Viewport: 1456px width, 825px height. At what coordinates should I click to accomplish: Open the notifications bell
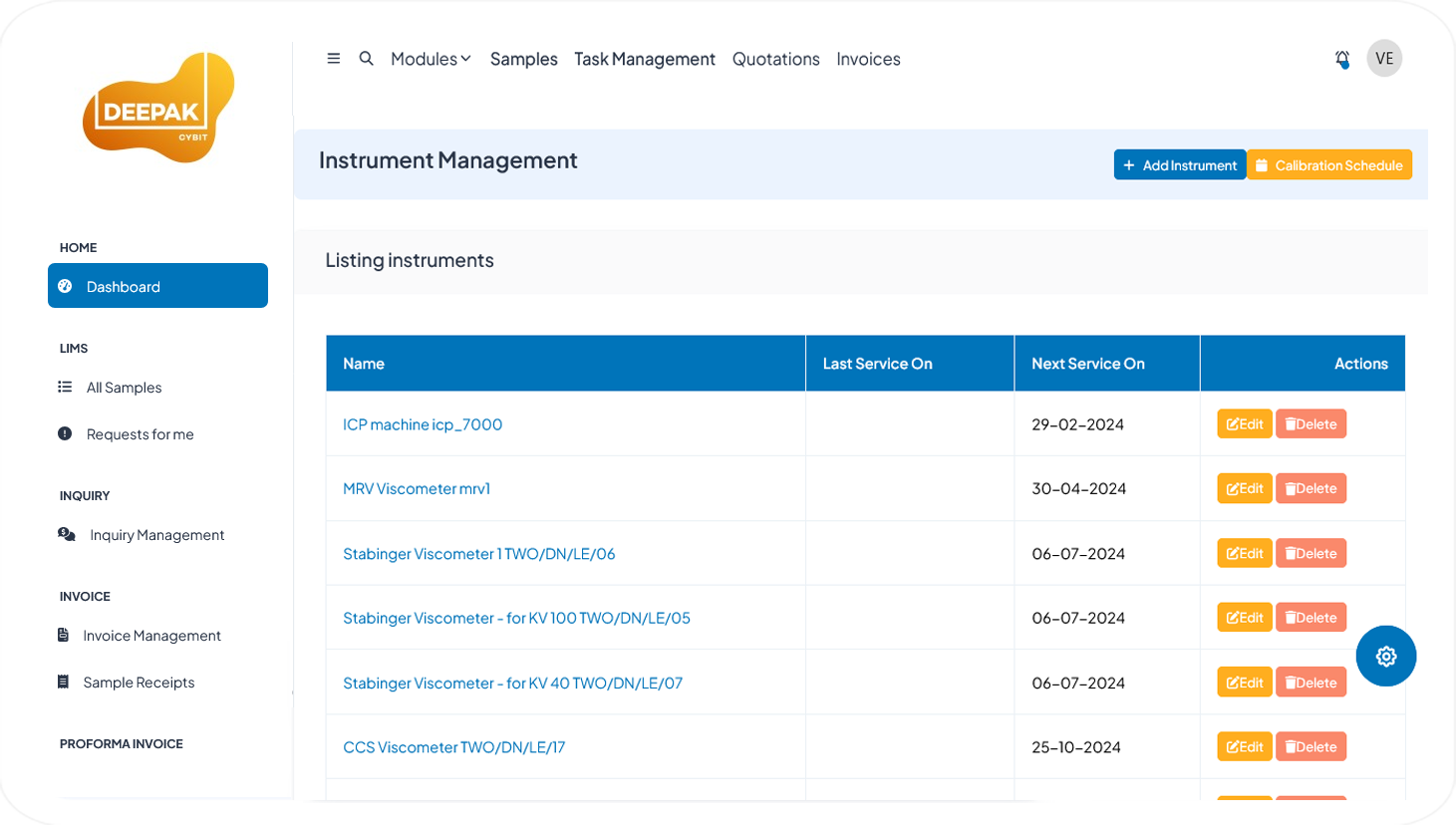(1342, 59)
